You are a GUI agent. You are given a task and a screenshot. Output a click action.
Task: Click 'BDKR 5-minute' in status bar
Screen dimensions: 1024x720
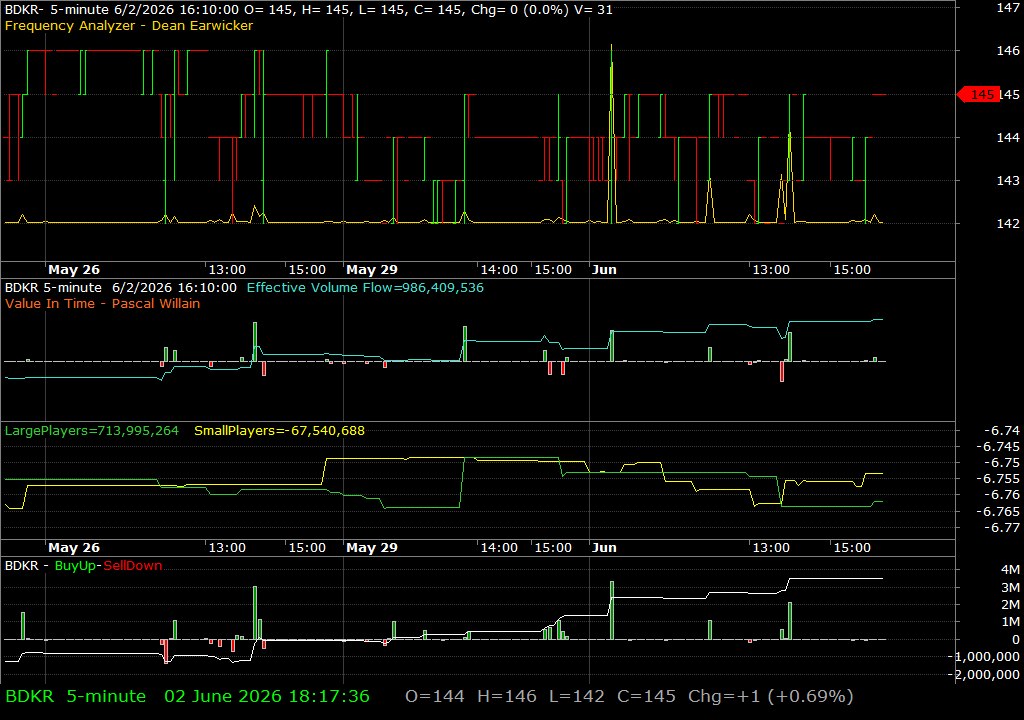point(75,696)
